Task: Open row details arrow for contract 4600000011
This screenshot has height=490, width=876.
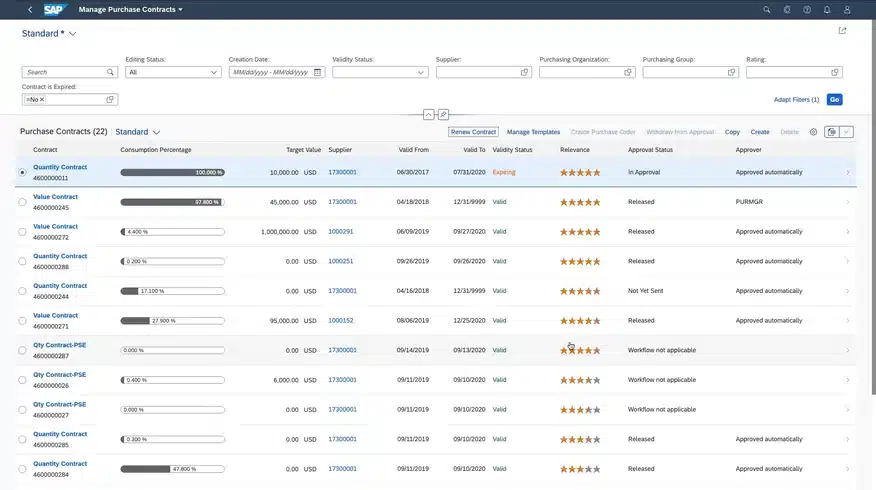Action: [848, 173]
